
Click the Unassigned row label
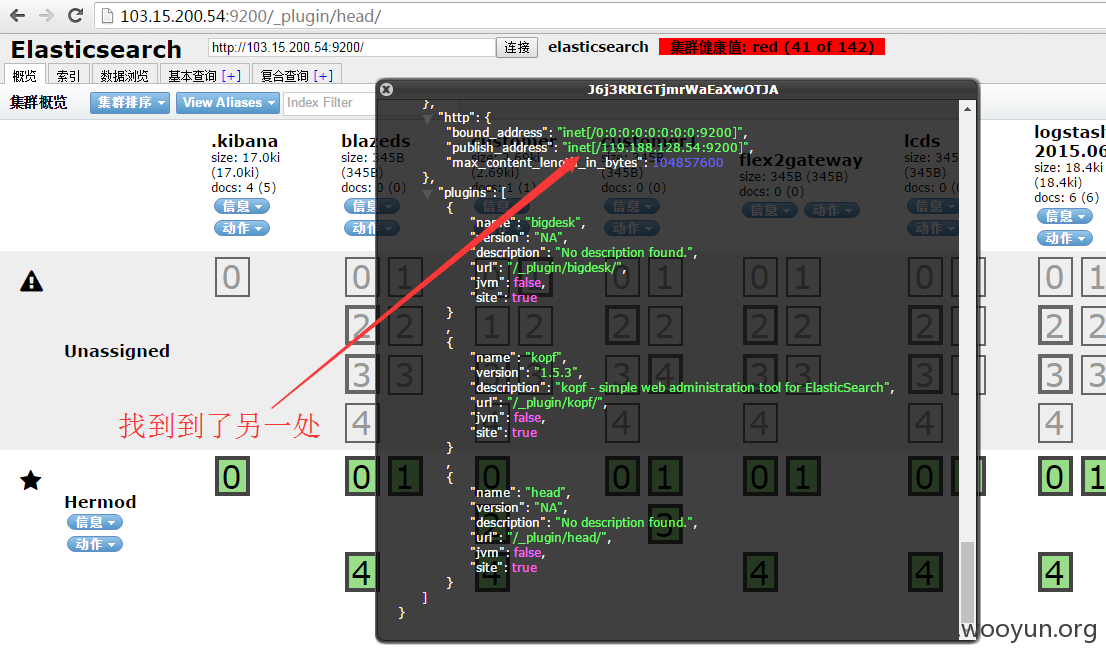[117, 351]
